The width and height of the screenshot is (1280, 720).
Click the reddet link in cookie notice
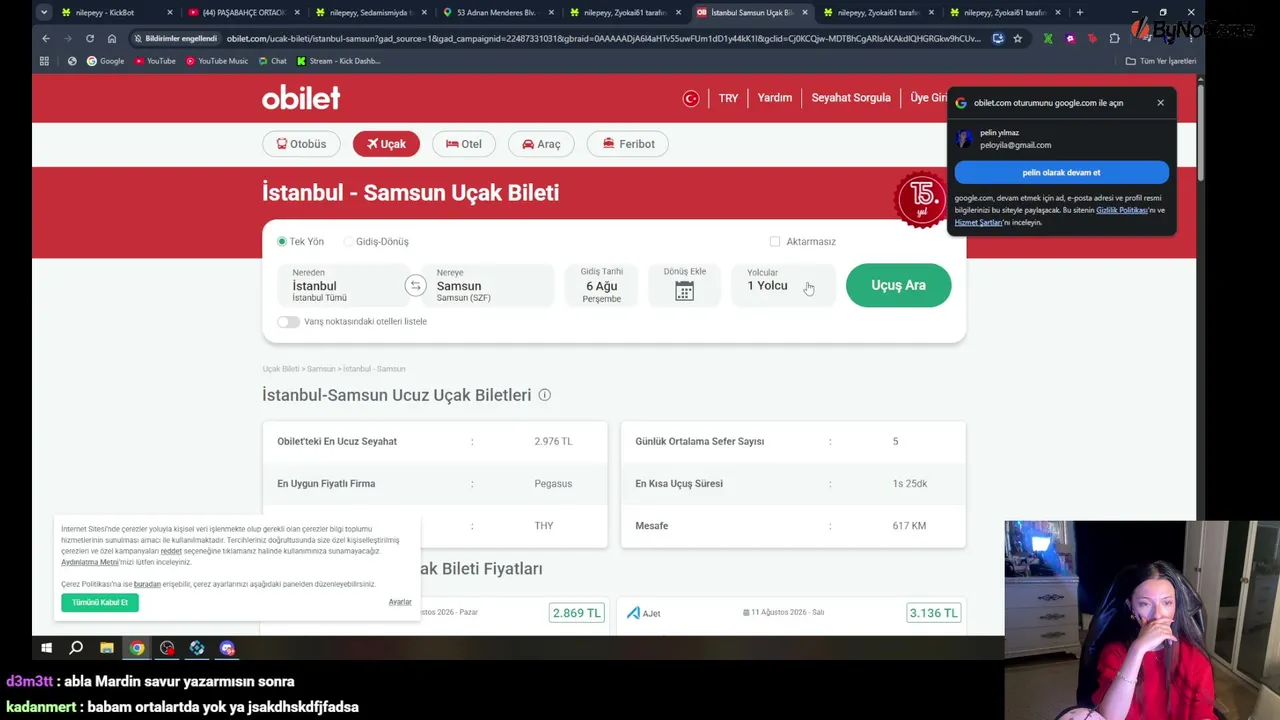(171, 551)
